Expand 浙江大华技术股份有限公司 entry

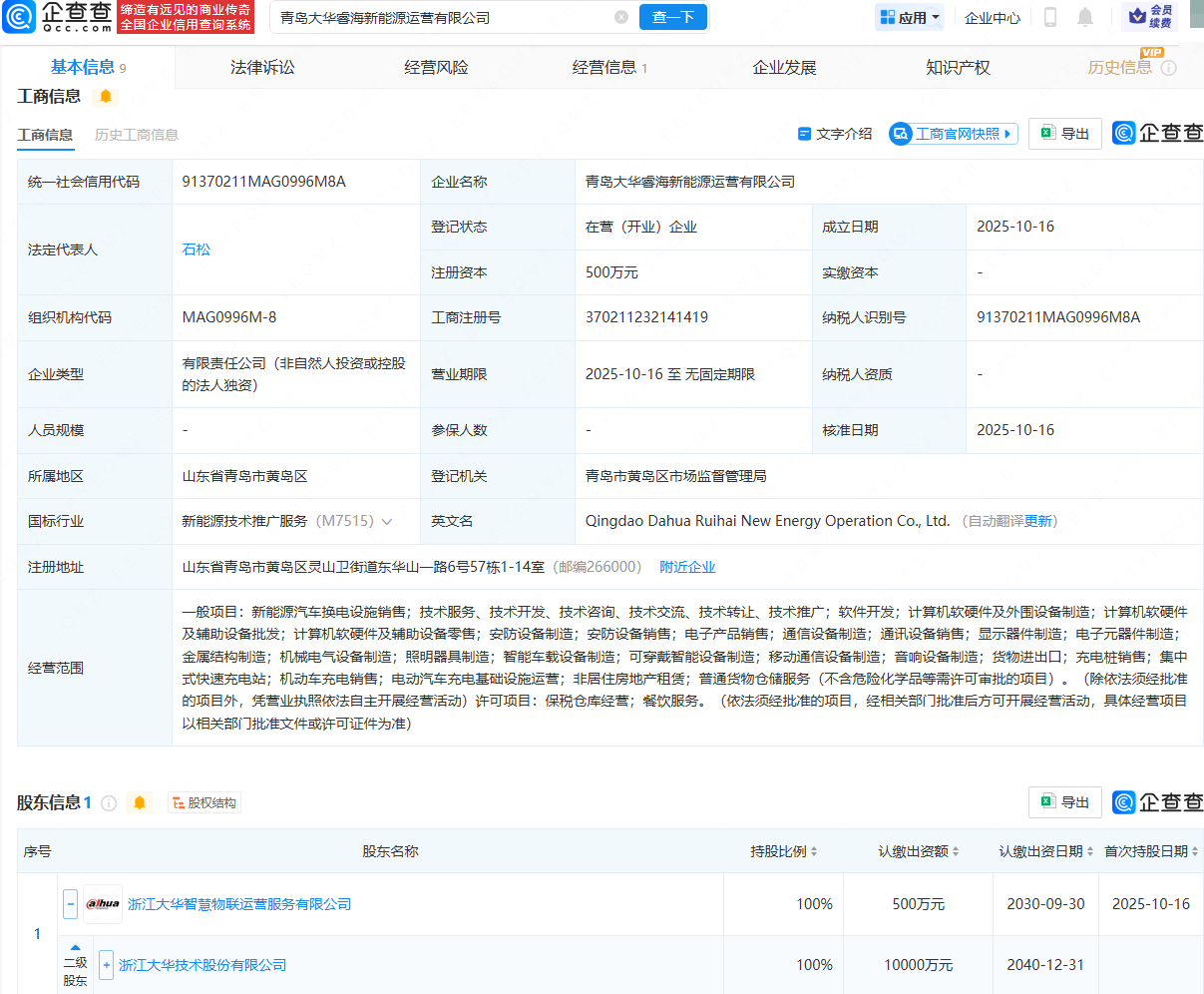(x=105, y=964)
